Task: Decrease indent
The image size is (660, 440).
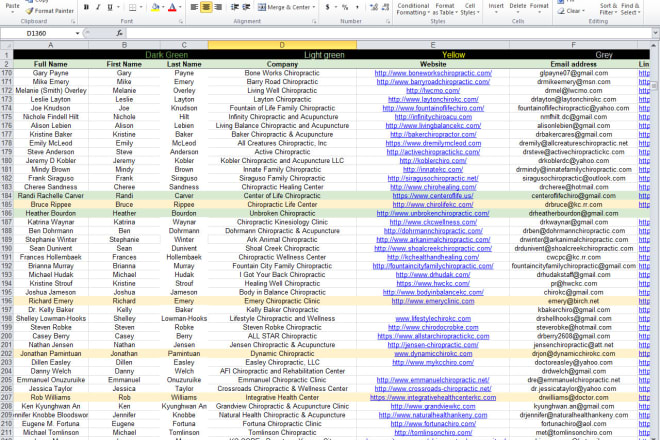Action: 234,7
